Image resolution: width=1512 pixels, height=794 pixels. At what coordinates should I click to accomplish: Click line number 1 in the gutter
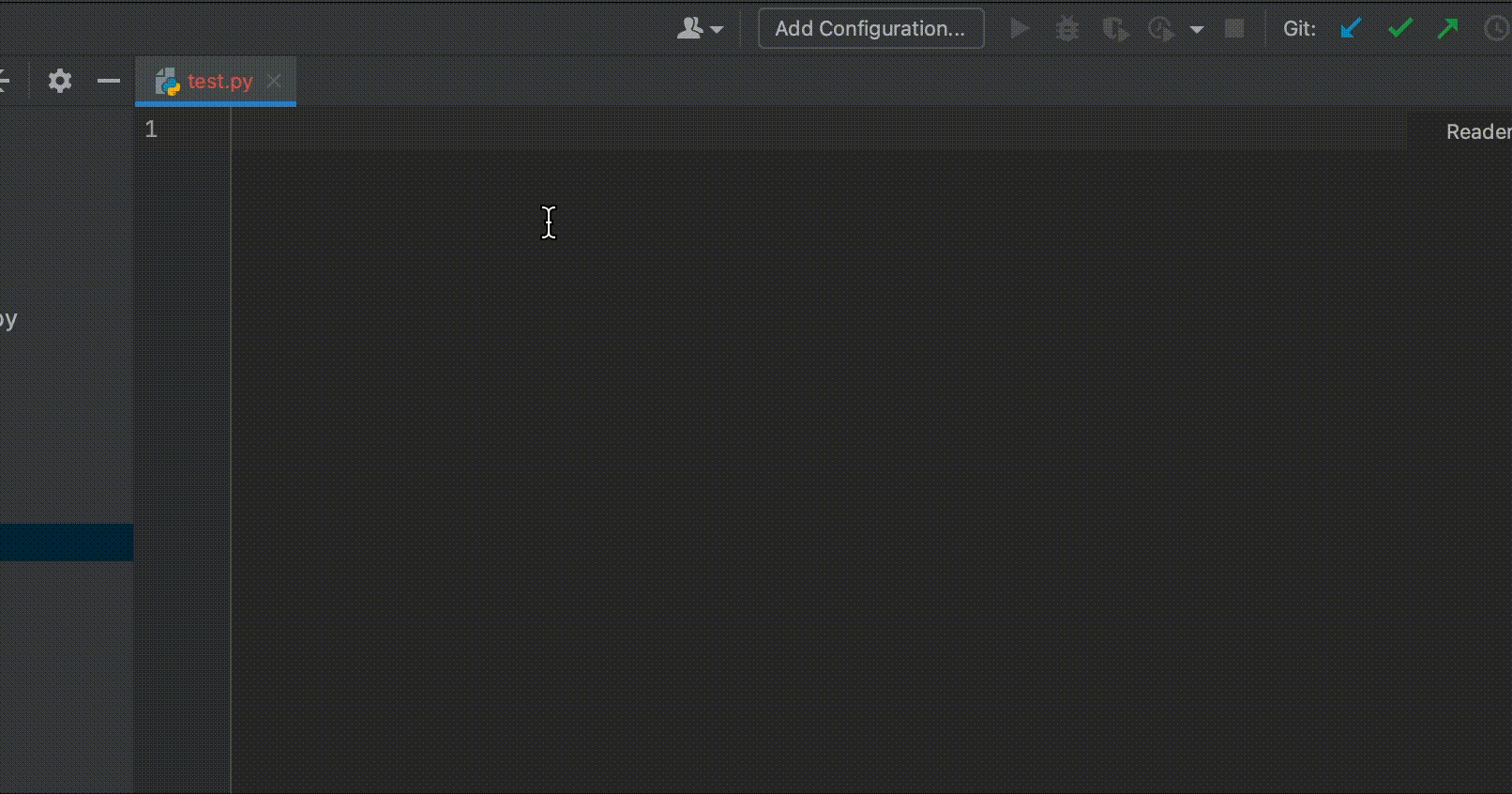tap(151, 129)
